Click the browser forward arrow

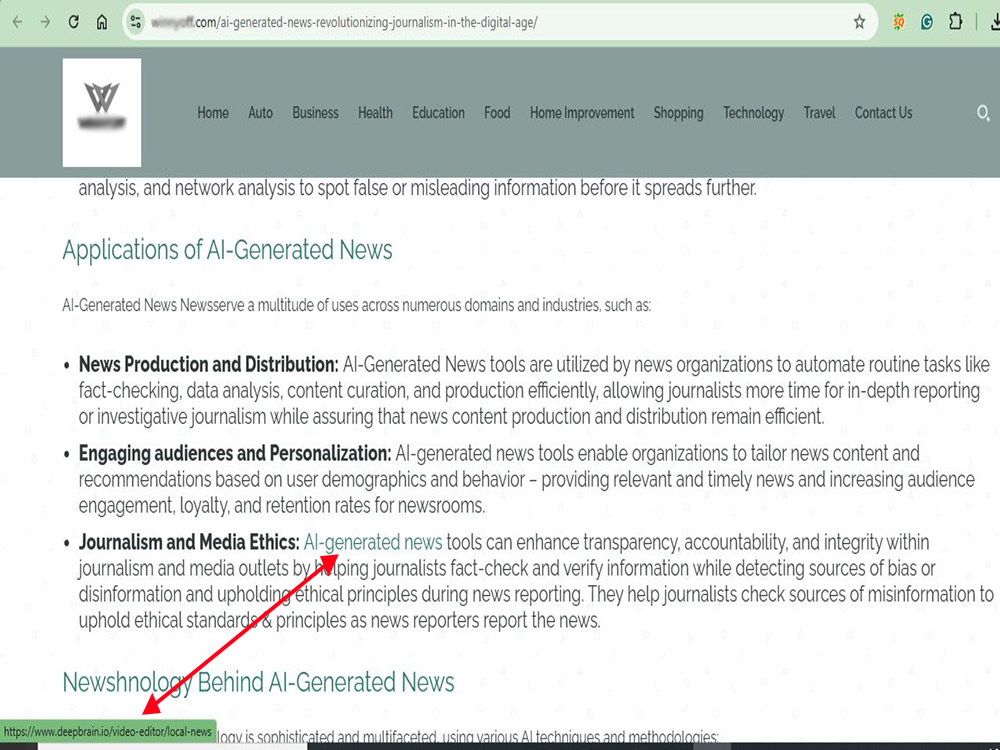(x=45, y=22)
